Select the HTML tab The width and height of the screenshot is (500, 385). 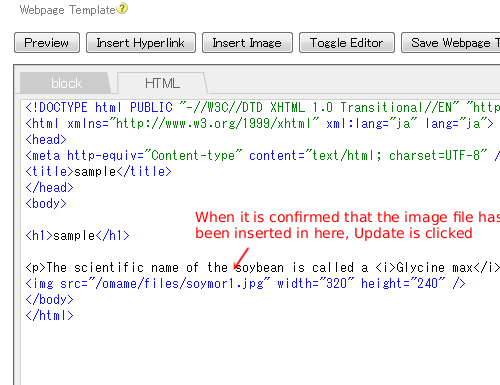[x=162, y=83]
